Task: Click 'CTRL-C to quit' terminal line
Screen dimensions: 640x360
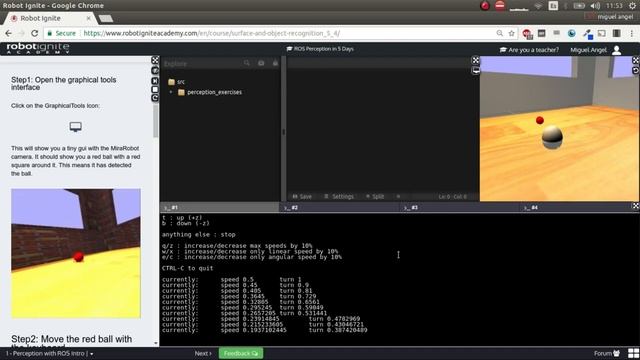Action: pos(187,268)
